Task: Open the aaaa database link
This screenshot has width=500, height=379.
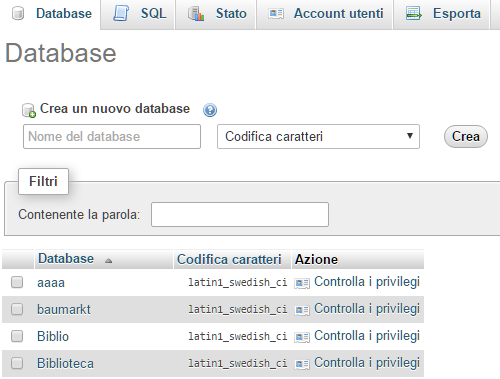Action: tap(51, 283)
